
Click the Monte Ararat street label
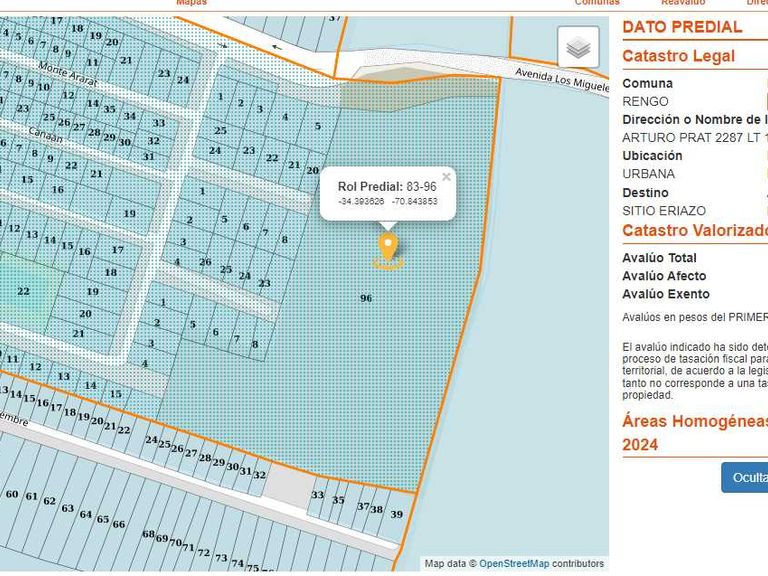(68, 73)
